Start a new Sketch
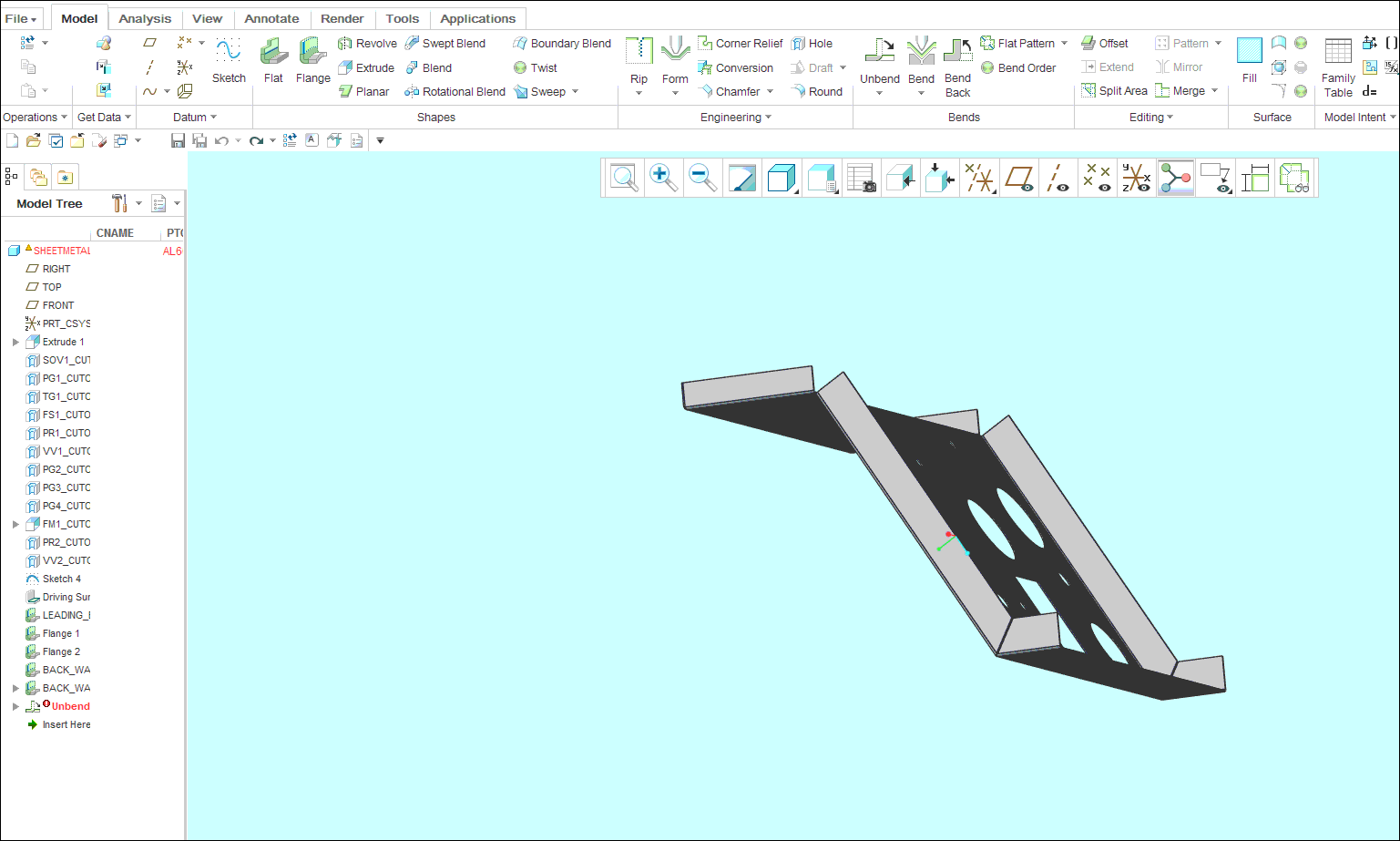 pyautogui.click(x=229, y=61)
